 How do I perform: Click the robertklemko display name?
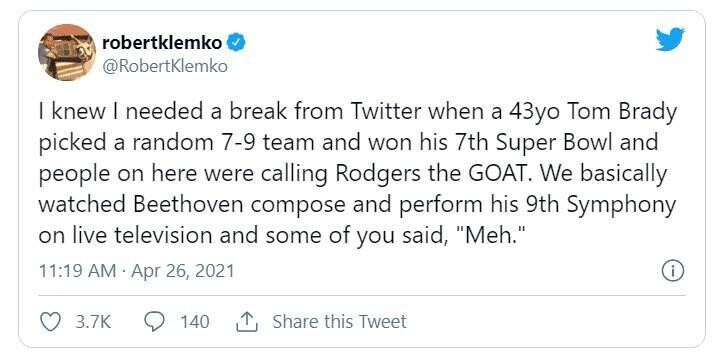(162, 43)
